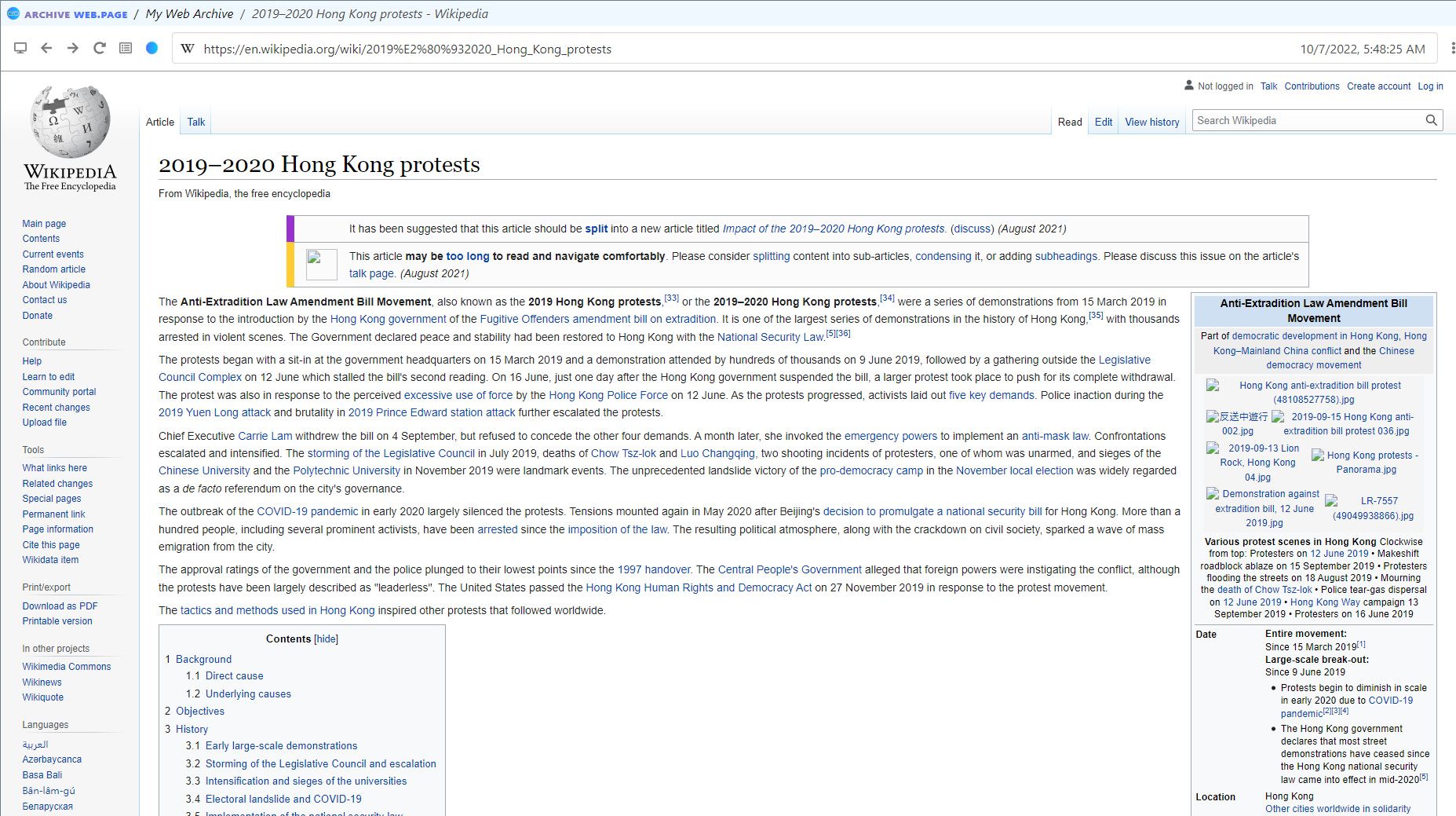Click the browser back arrow
The height and width of the screenshot is (816, 1456).
tap(46, 49)
